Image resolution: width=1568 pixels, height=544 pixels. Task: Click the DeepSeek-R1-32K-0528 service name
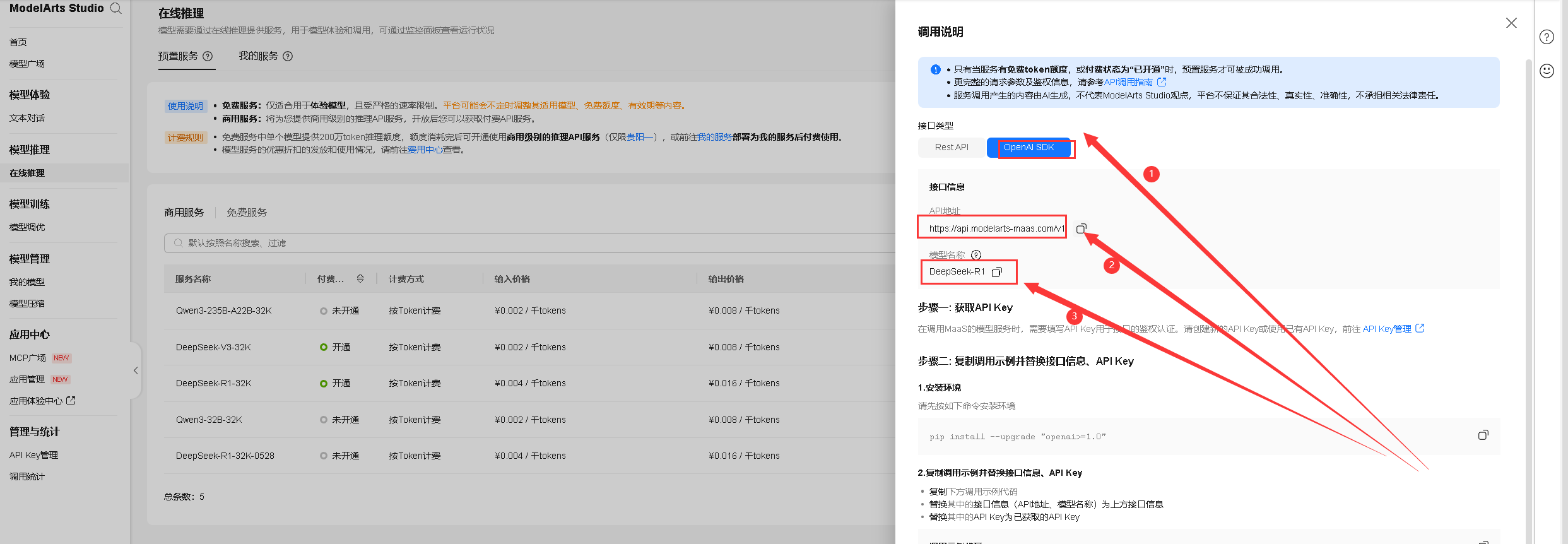point(225,456)
